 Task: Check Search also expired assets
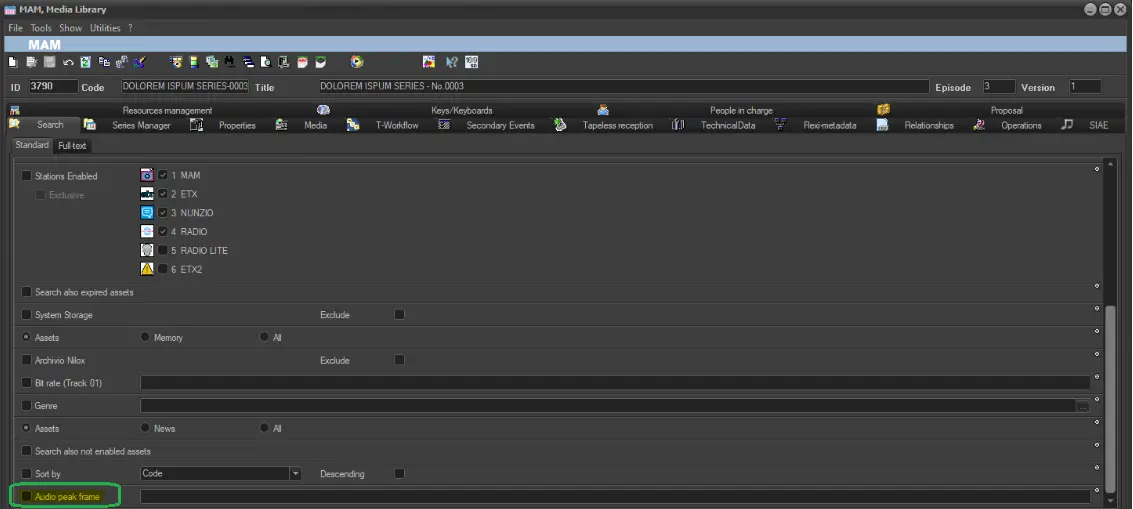pyautogui.click(x=27, y=292)
